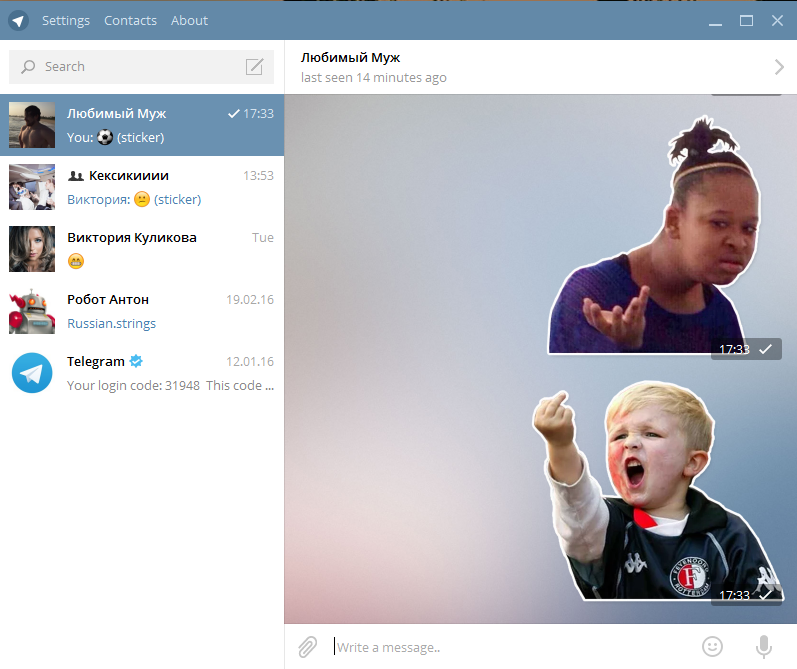Select the Любимый Муж chat
This screenshot has width=797, height=669.
tap(142, 125)
